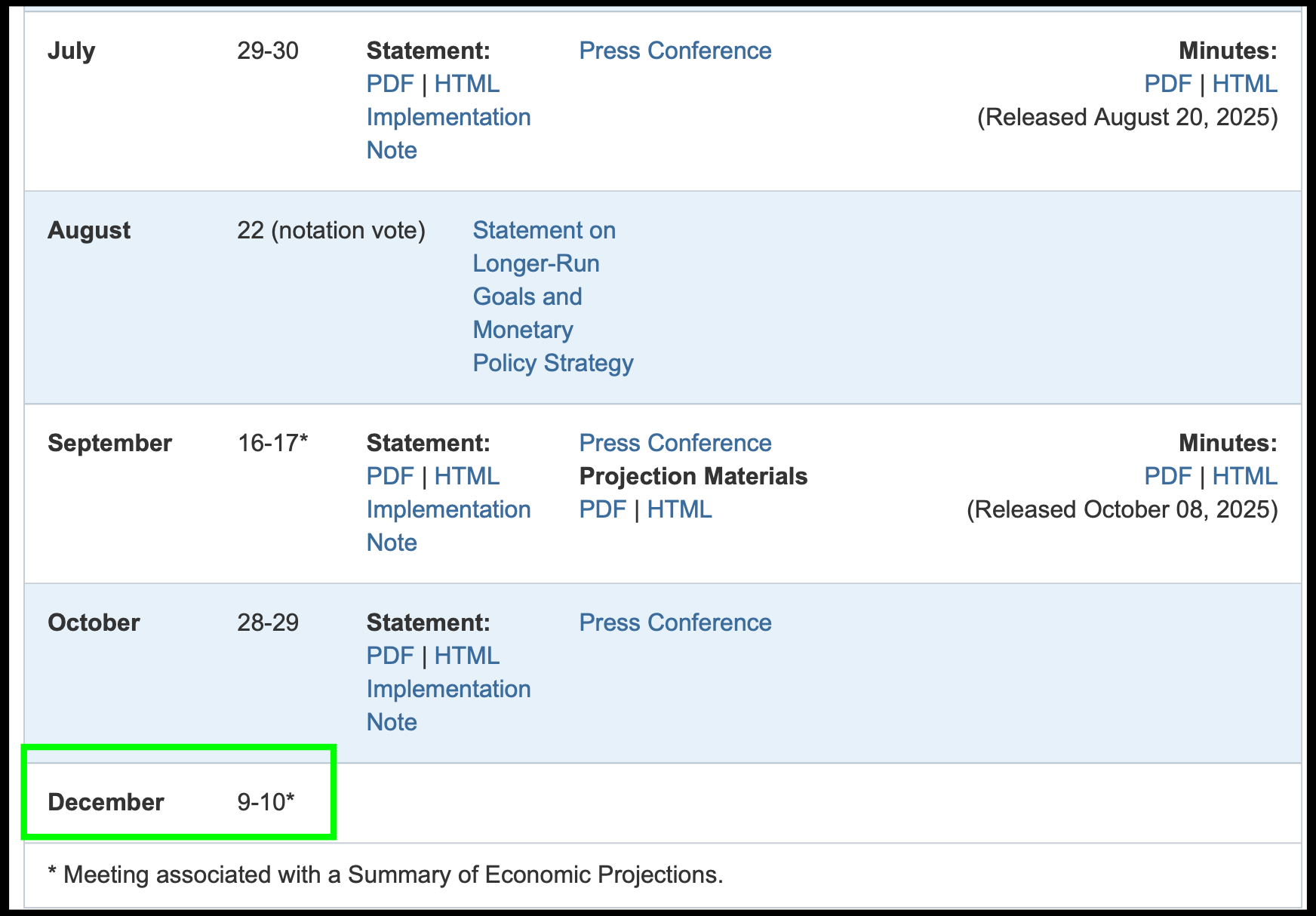Open July statement PDF link

390,84
